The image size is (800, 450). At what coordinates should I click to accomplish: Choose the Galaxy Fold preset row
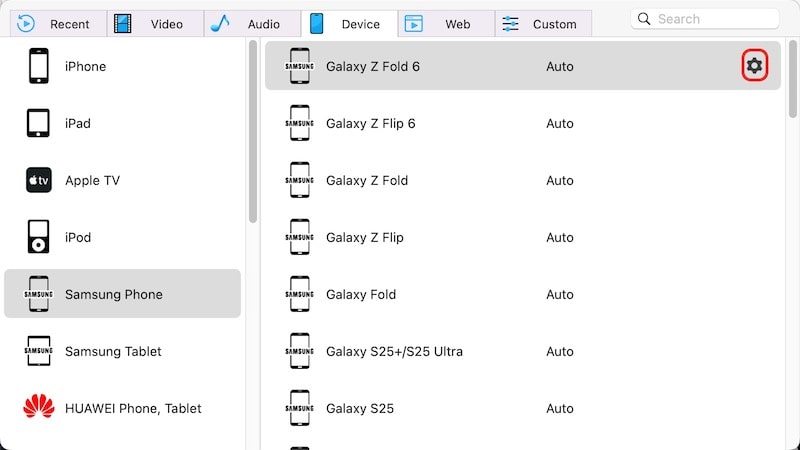point(361,294)
